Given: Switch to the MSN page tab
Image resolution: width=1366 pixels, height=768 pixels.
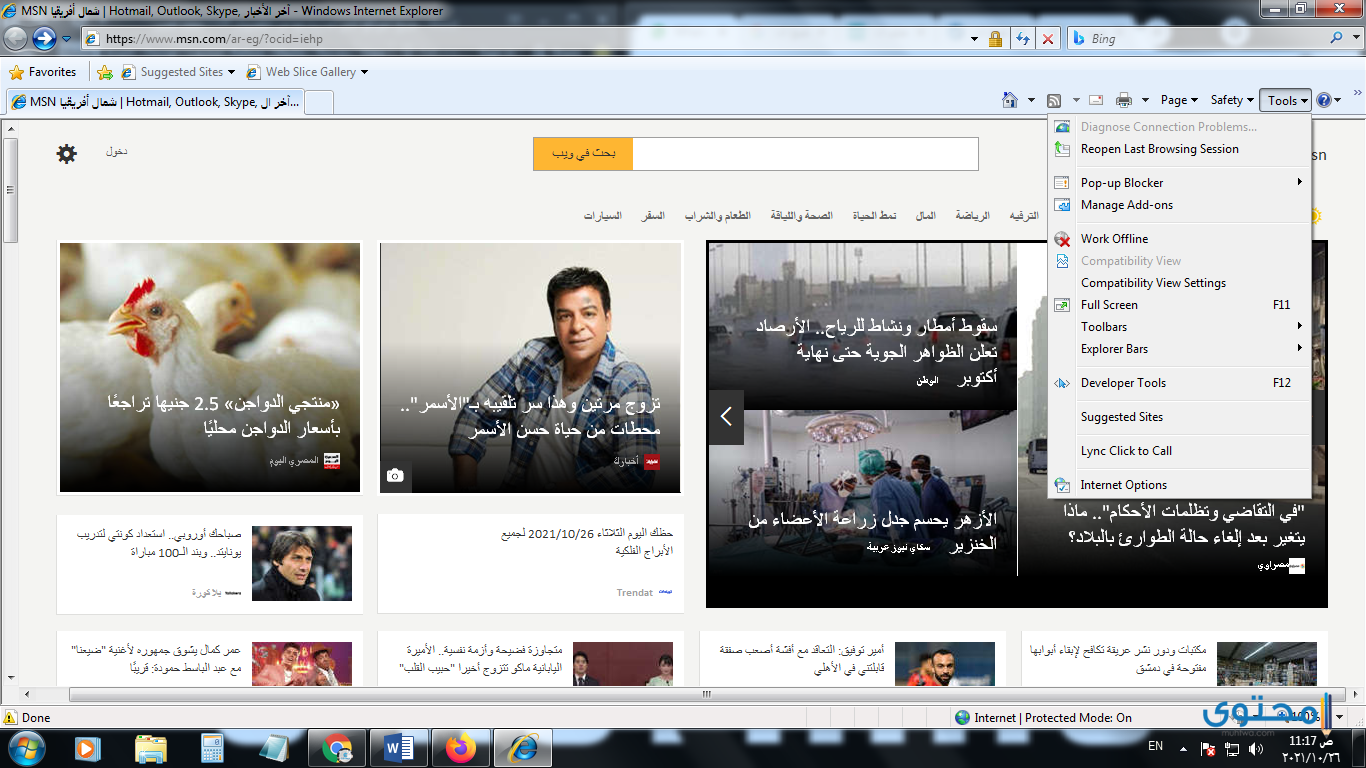Looking at the screenshot, I should click(154, 102).
